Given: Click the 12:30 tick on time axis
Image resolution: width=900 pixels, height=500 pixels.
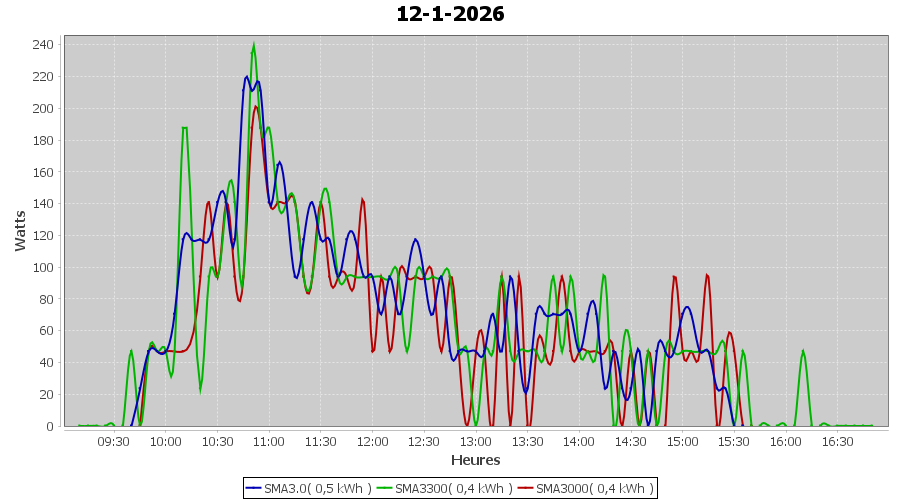Looking at the screenshot, I should [424, 441].
